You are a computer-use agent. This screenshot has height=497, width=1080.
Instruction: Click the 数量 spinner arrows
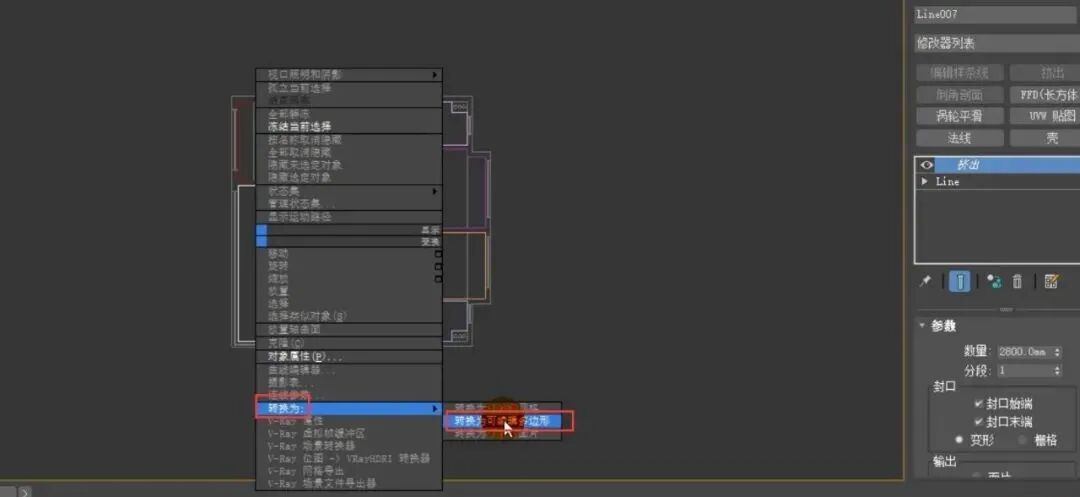[1058, 352]
